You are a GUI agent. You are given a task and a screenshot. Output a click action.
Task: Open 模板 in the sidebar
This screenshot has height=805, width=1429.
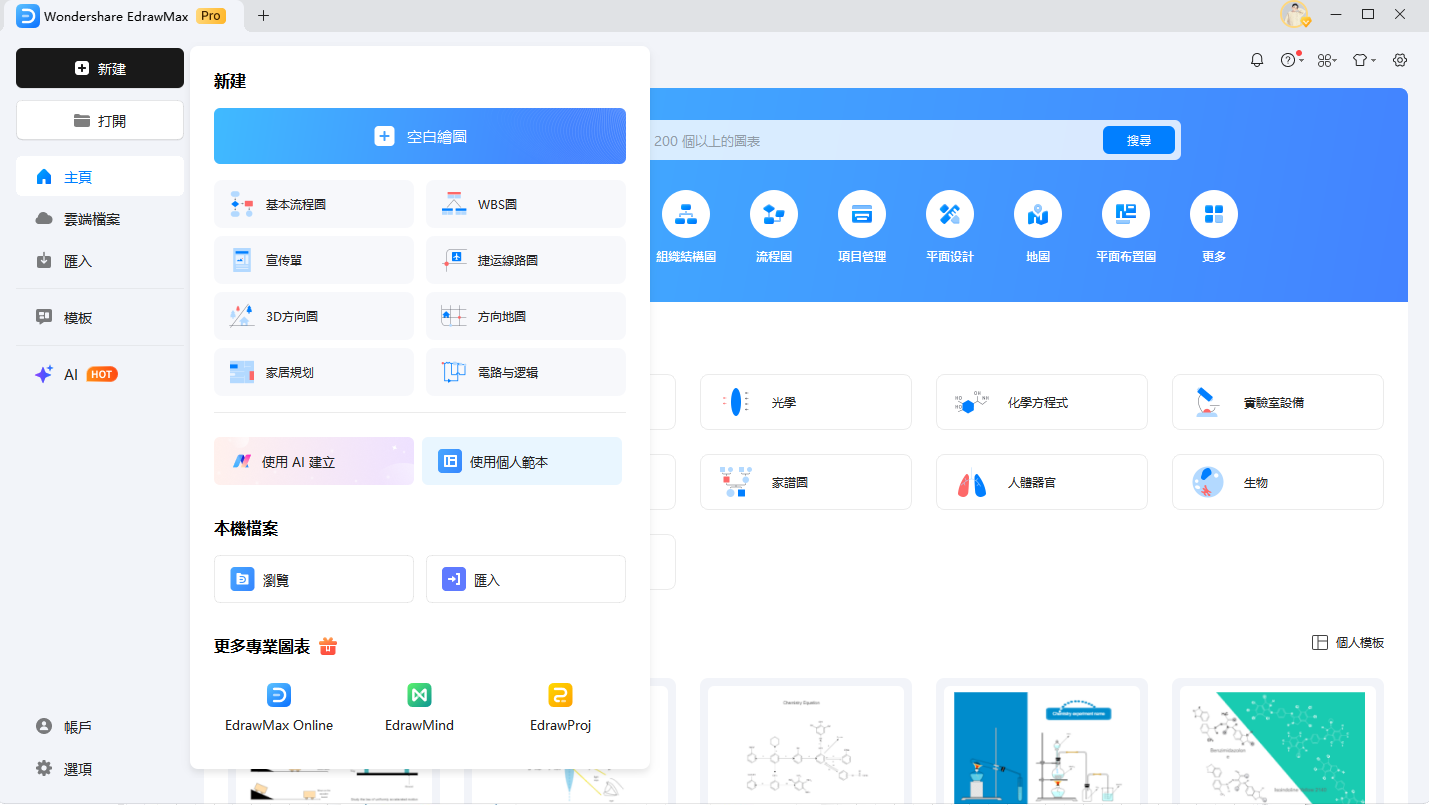[100, 317]
